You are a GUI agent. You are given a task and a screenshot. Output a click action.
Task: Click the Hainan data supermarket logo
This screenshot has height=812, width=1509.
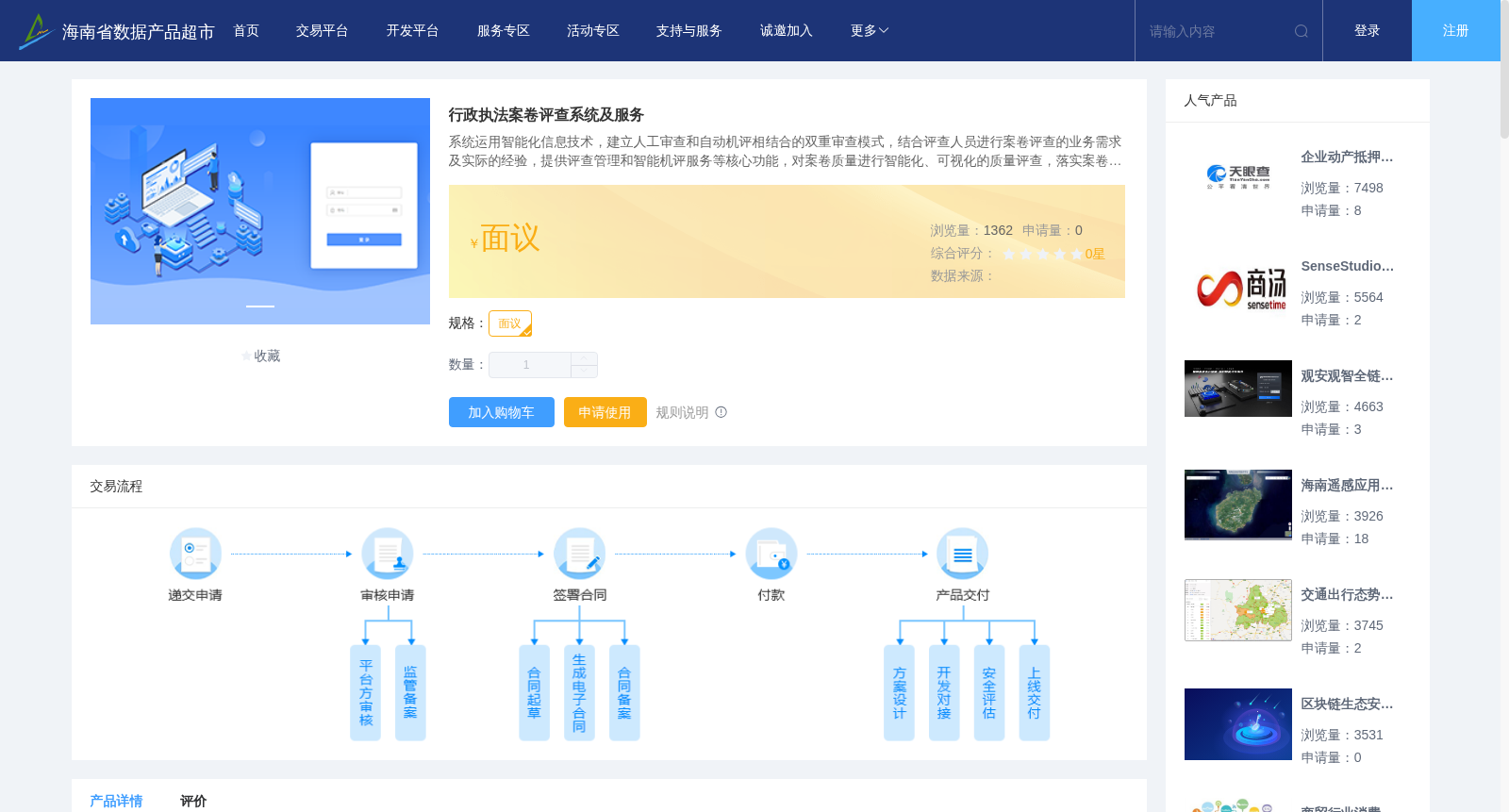coord(35,31)
